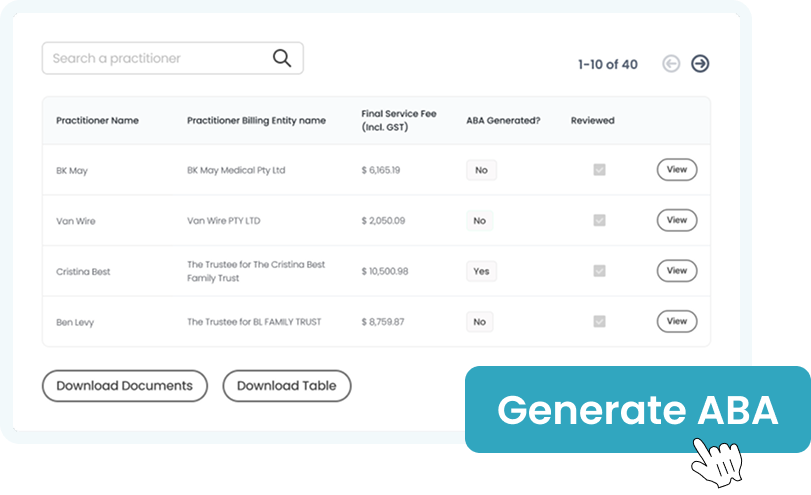
Task: Go to next page with right arrow
Action: point(700,64)
